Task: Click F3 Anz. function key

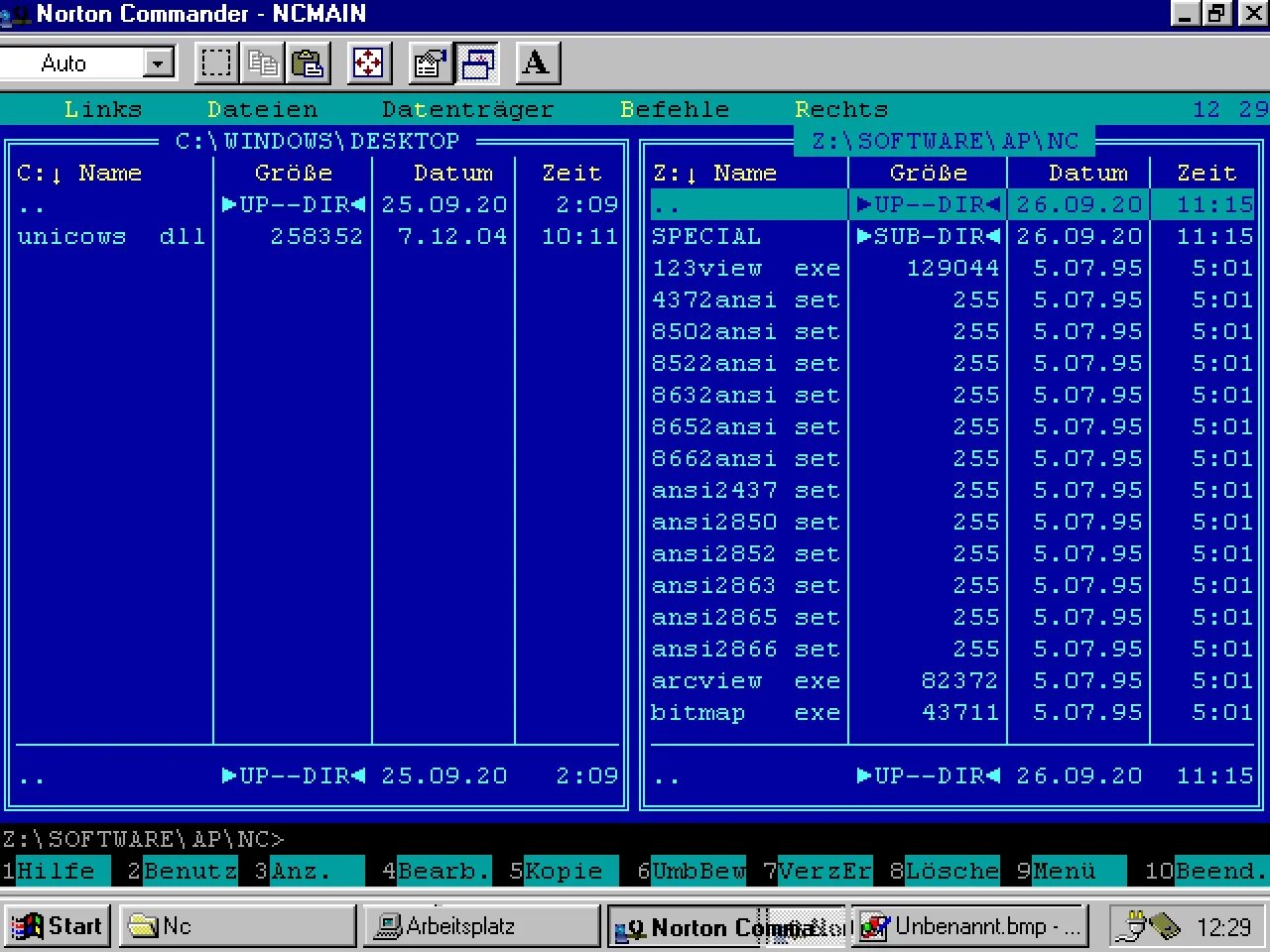Action: click(x=310, y=871)
